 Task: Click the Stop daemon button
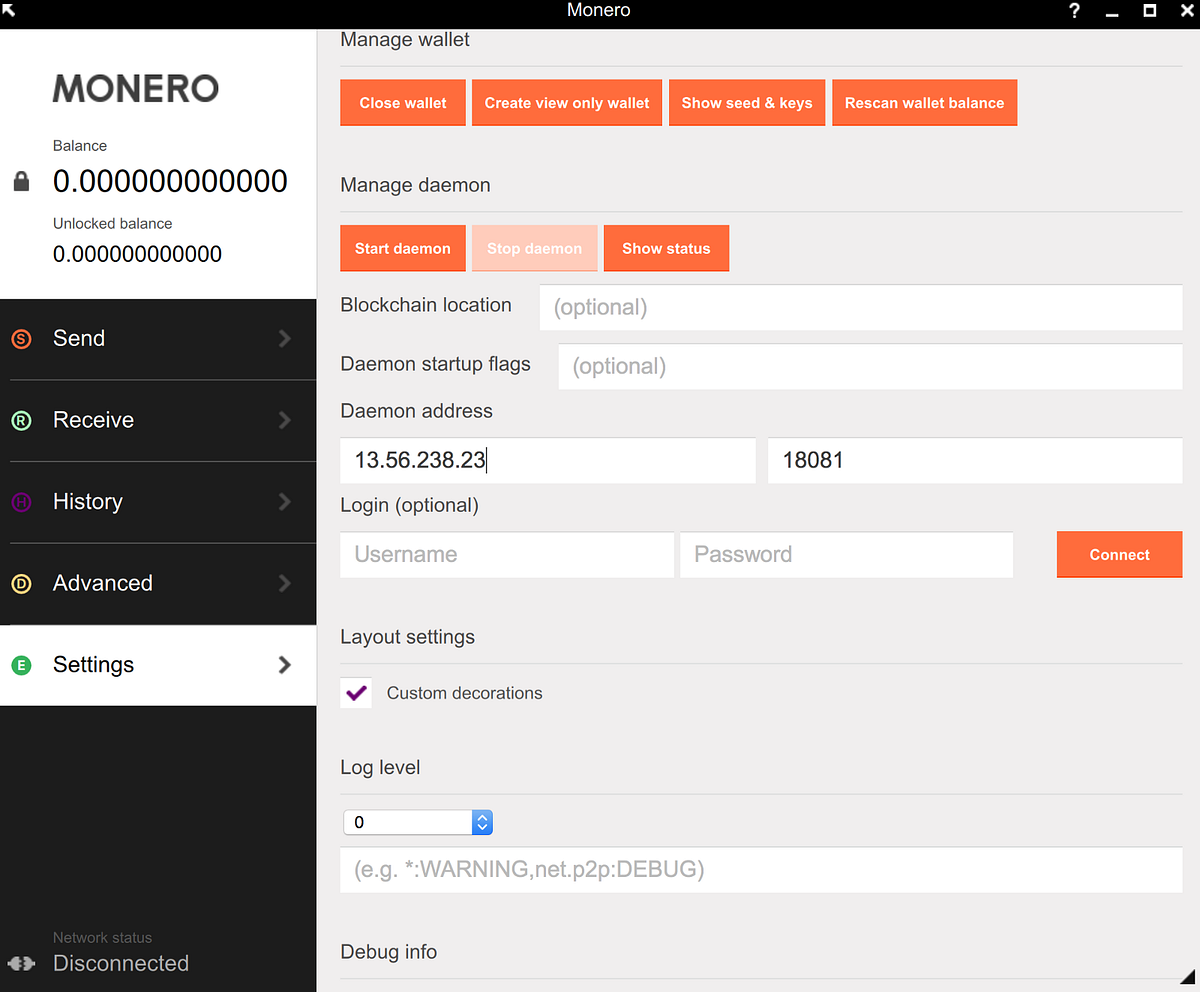[534, 248]
